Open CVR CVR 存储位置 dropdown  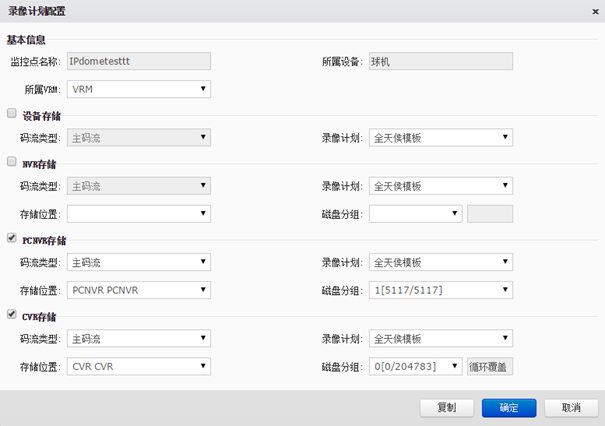point(139,367)
